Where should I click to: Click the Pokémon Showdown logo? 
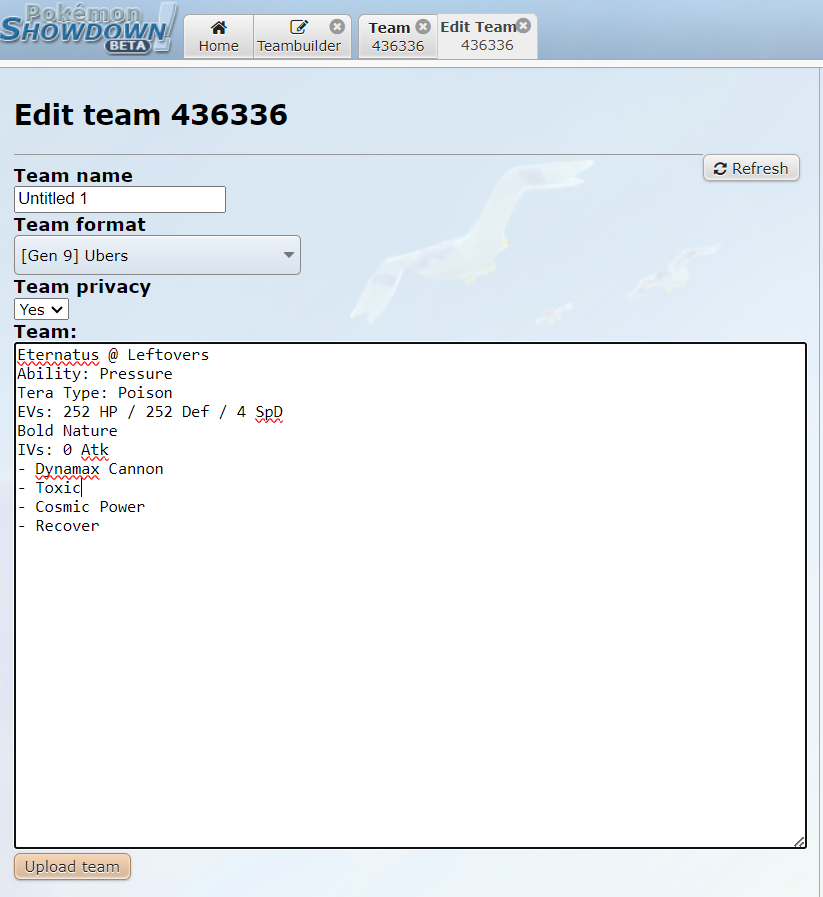(x=88, y=28)
